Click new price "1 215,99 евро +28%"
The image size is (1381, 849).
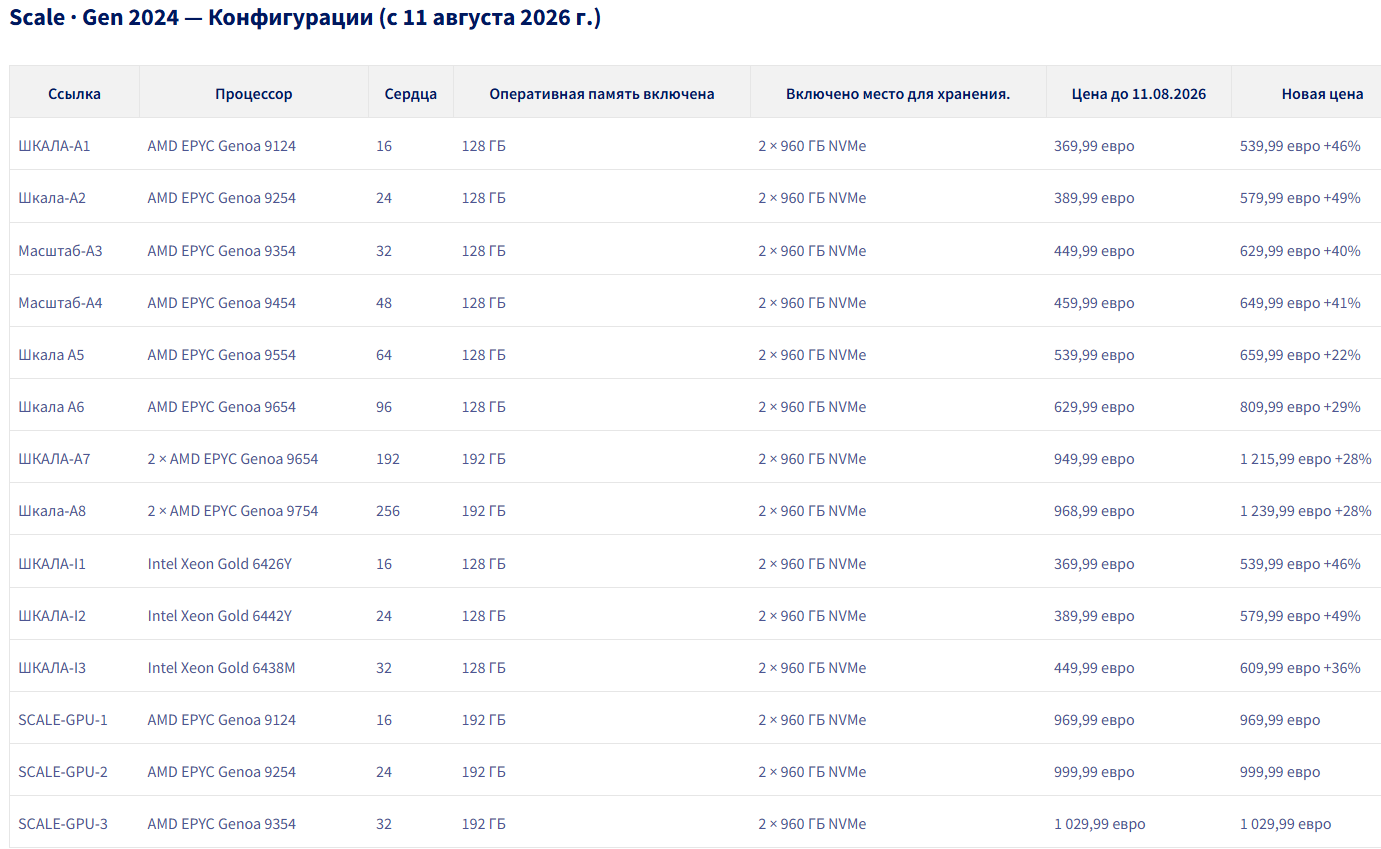click(1306, 459)
